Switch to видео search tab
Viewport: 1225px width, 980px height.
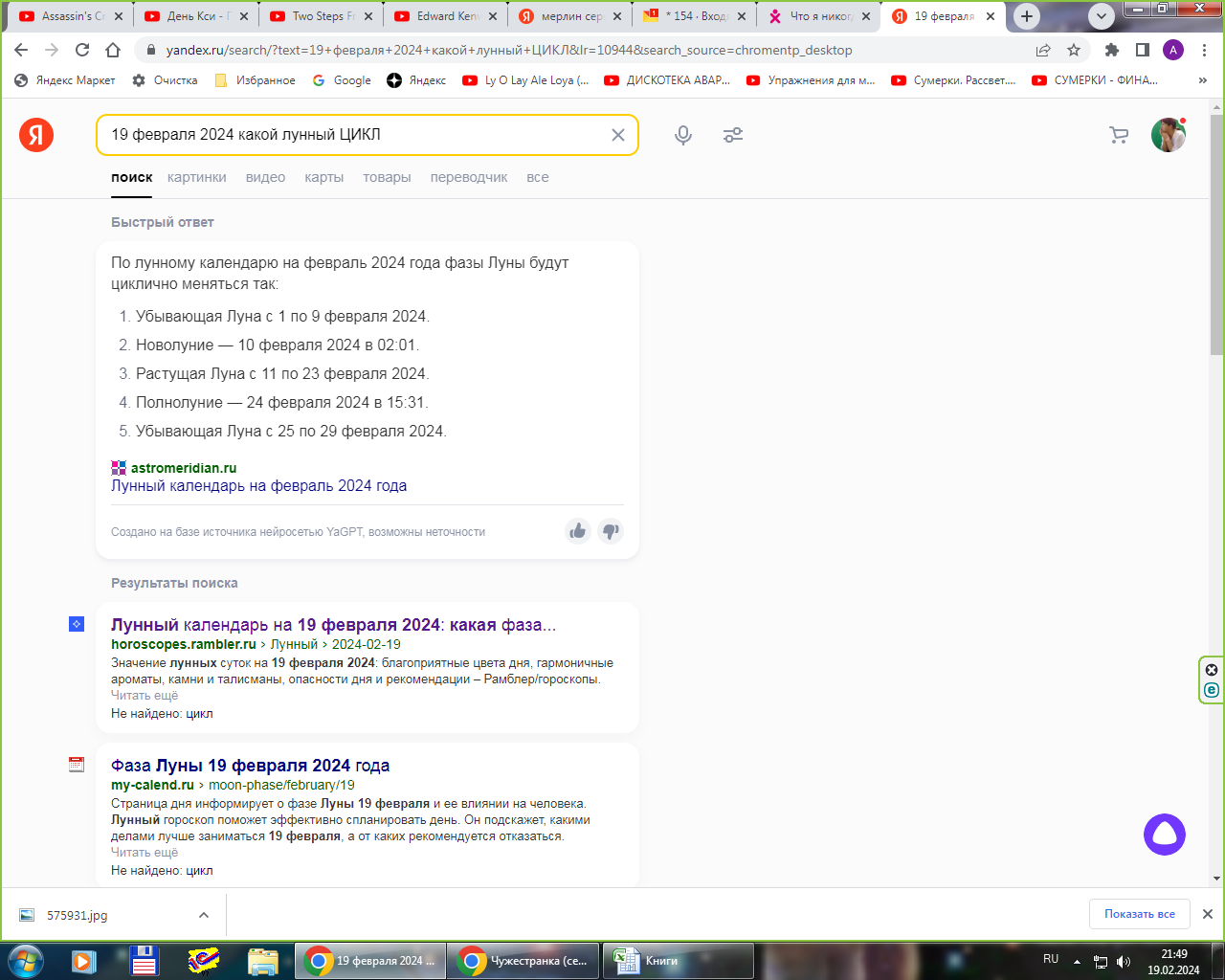(265, 177)
